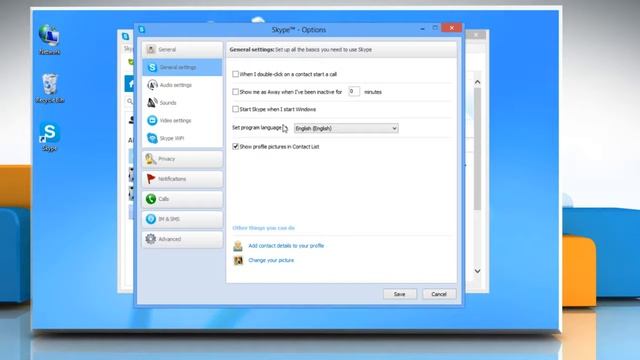Expand the IM & SMS section

182,219
